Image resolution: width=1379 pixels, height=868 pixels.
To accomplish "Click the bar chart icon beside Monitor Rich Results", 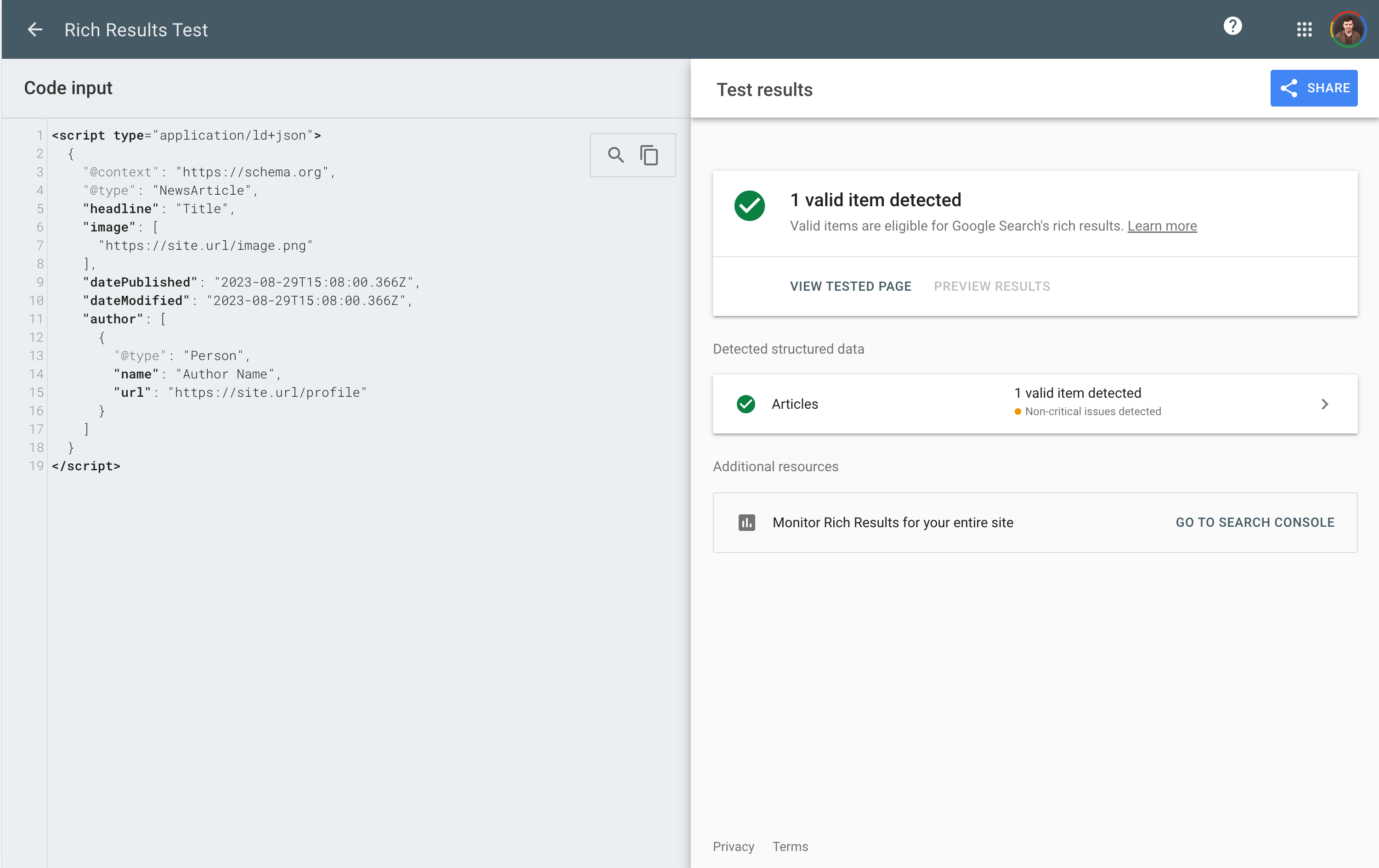I will click(x=746, y=522).
